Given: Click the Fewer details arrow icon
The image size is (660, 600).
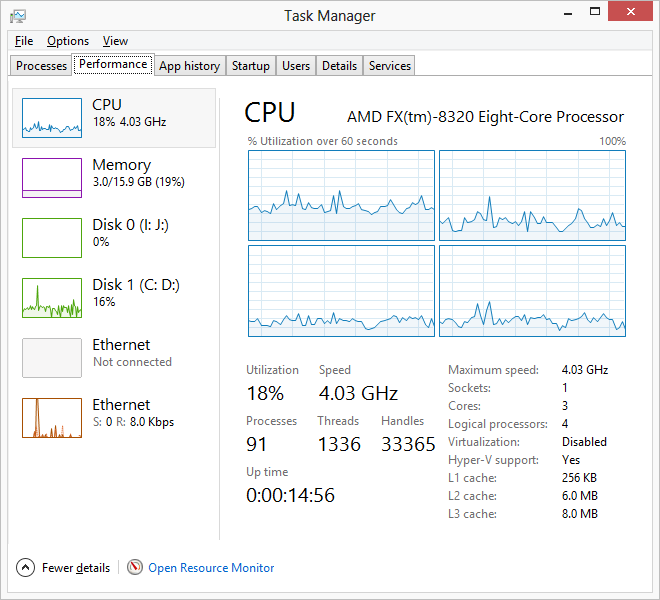Looking at the screenshot, I should point(25,568).
